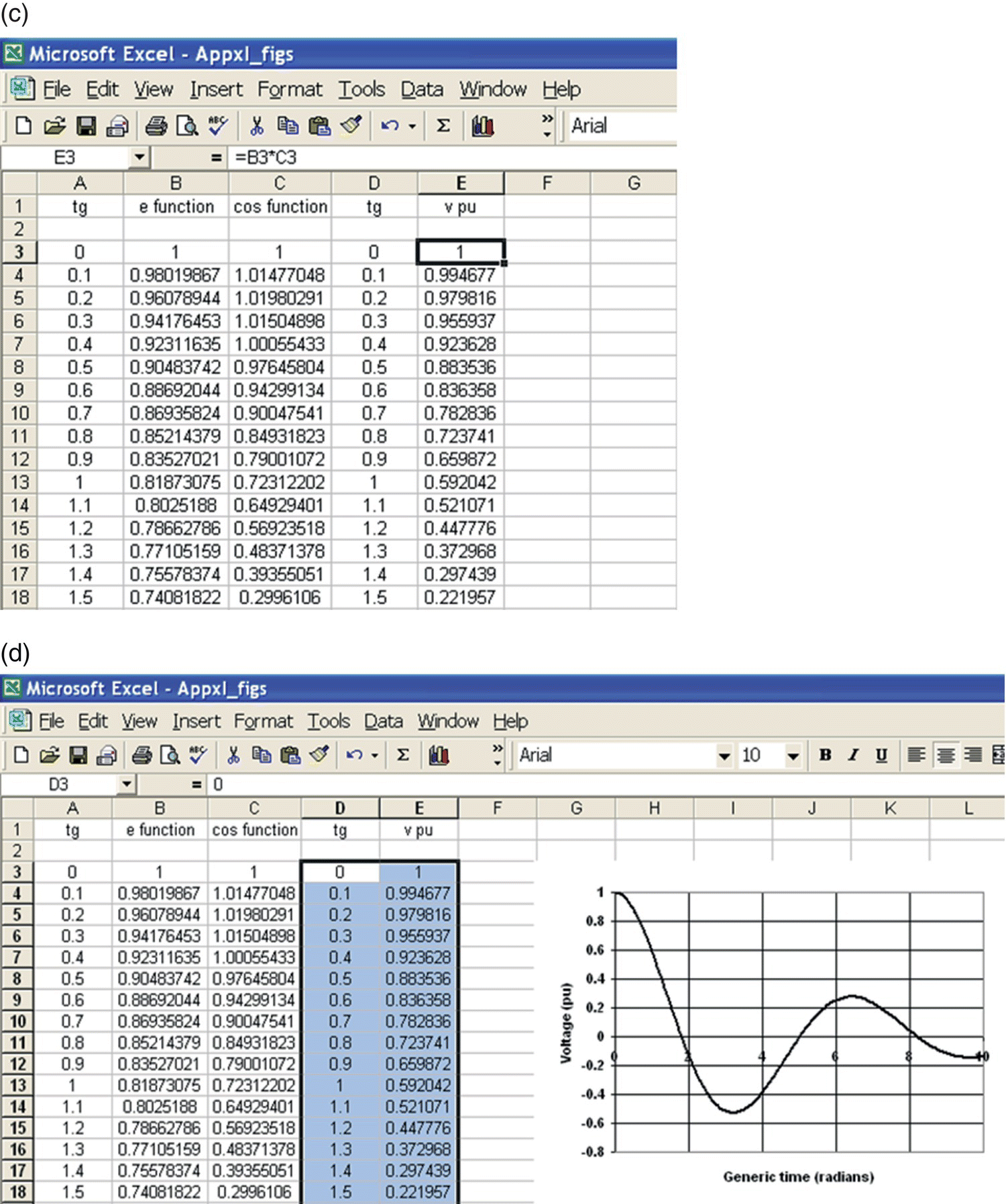Open Name Box dropdown beside D3
The image size is (1006, 1204).
pos(127,784)
